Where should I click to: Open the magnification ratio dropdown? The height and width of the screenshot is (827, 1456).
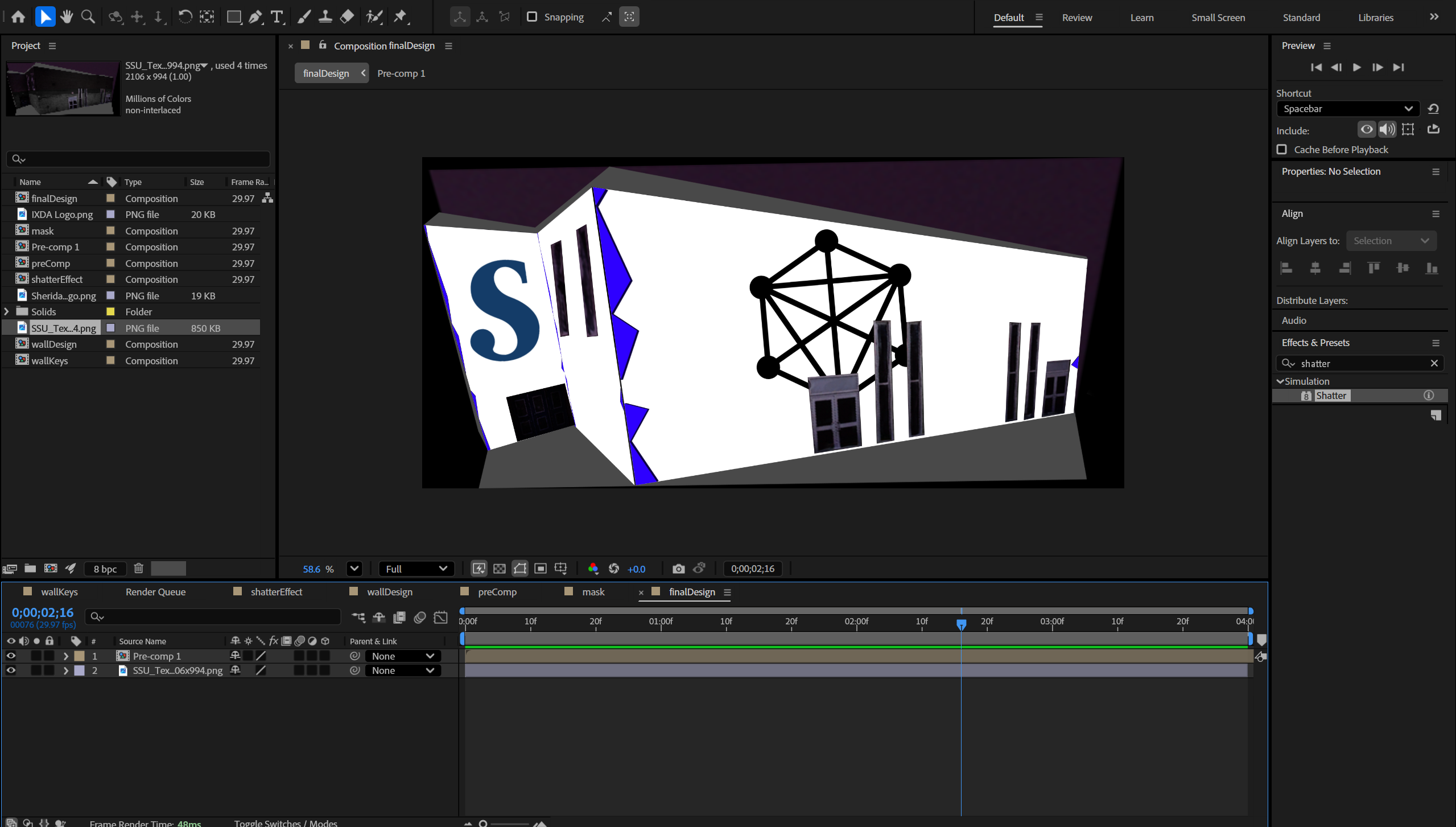354,568
